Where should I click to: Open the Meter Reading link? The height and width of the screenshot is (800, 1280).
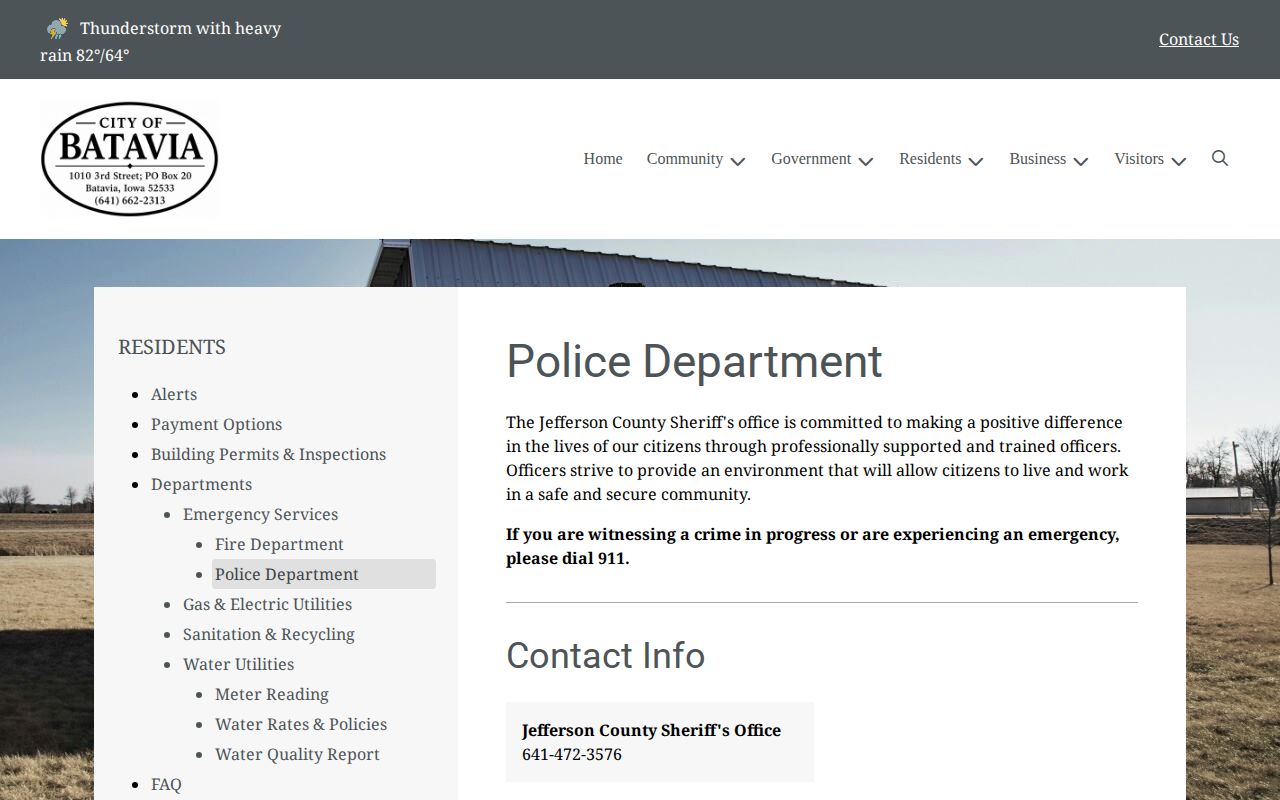pos(272,694)
